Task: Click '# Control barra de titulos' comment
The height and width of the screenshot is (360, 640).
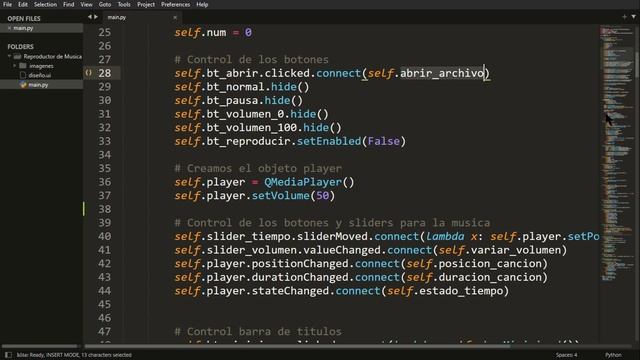Action: [x=258, y=331]
